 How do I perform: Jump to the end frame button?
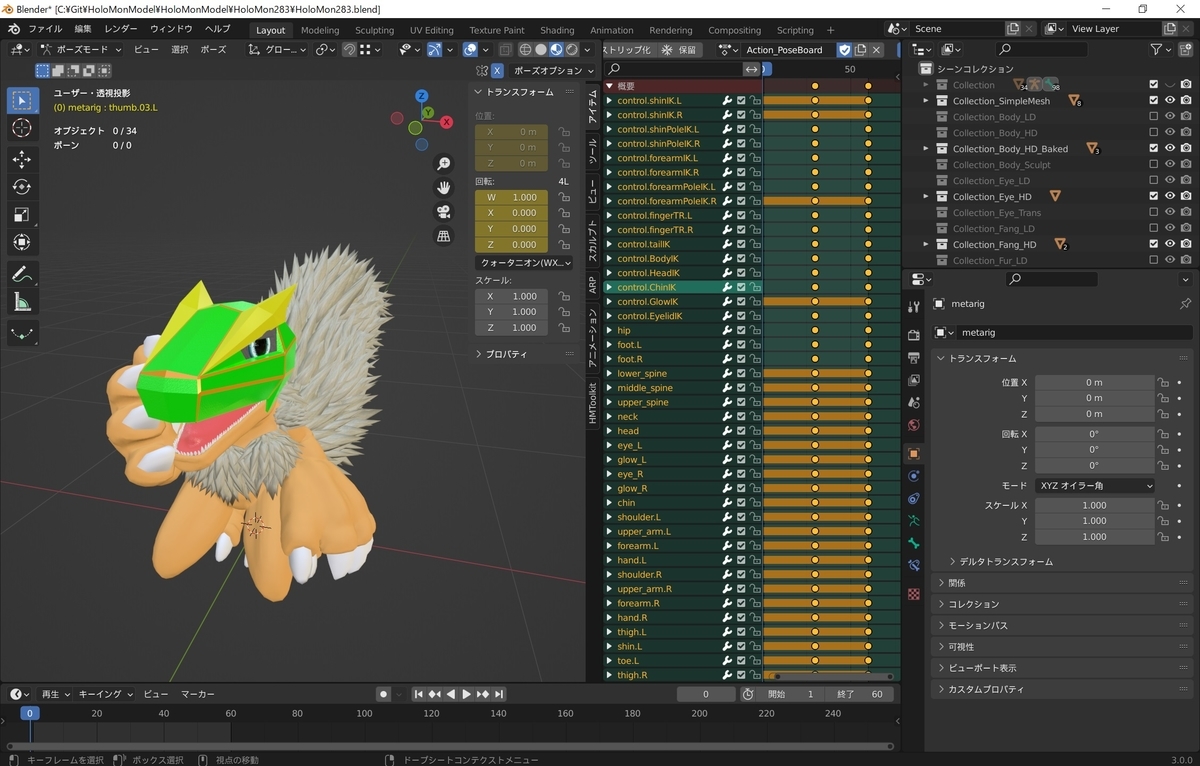pos(498,694)
